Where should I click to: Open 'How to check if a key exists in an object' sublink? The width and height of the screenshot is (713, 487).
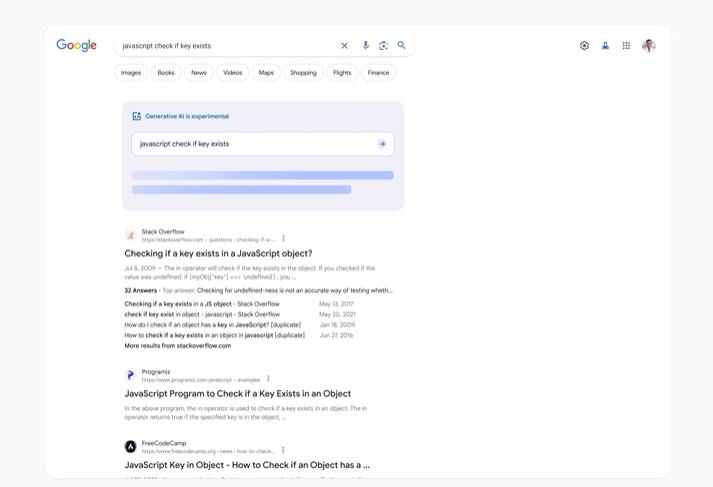[x=215, y=335]
